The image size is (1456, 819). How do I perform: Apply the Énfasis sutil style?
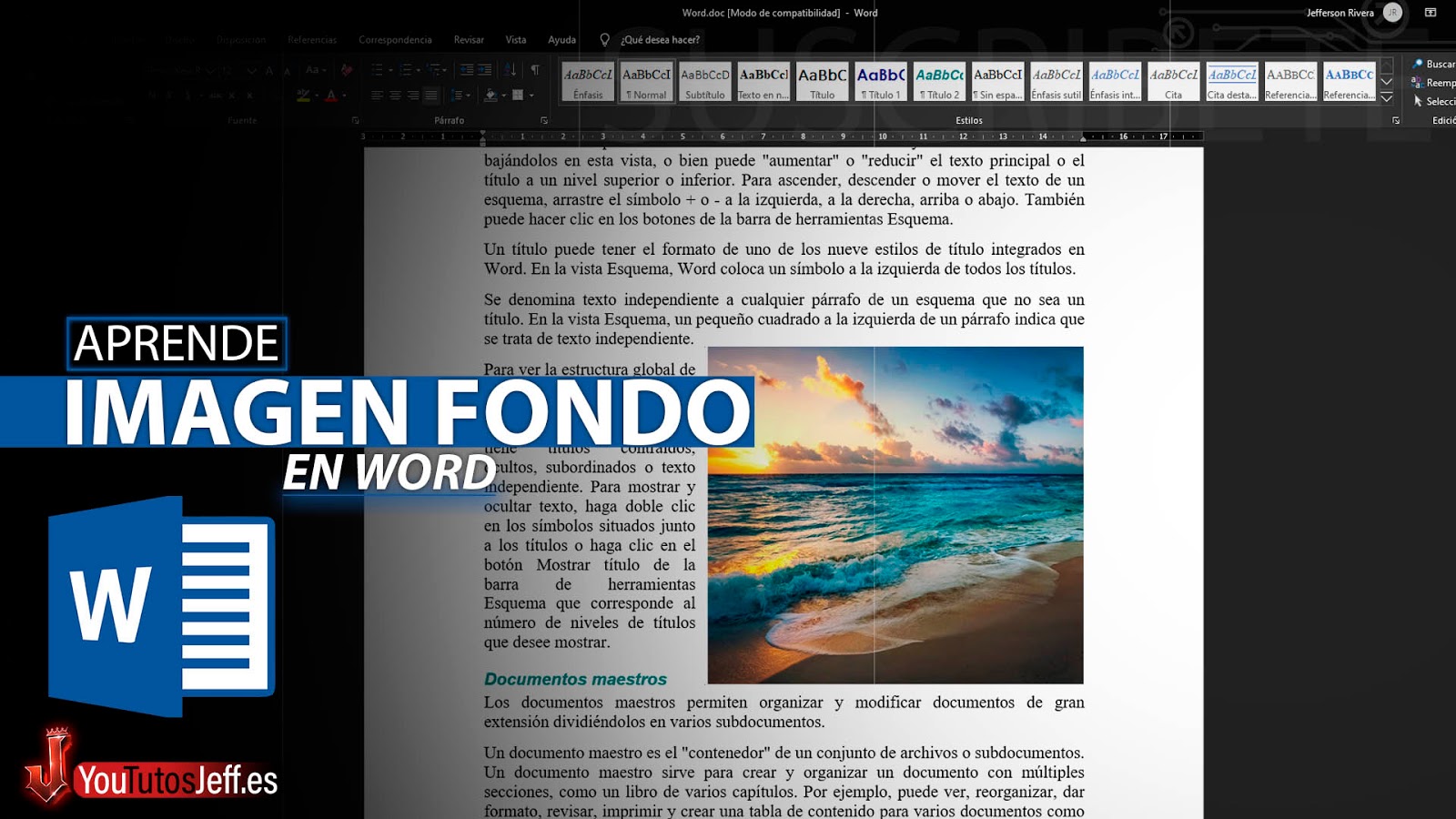click(x=1057, y=82)
